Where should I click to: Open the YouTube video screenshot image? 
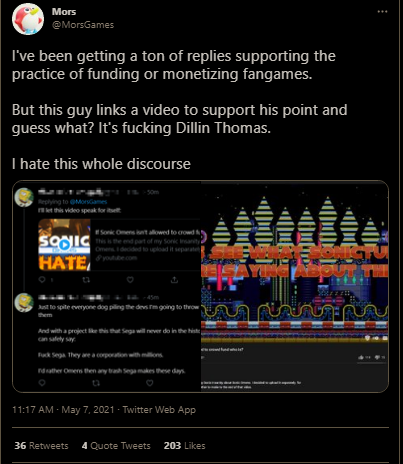tap(295, 287)
